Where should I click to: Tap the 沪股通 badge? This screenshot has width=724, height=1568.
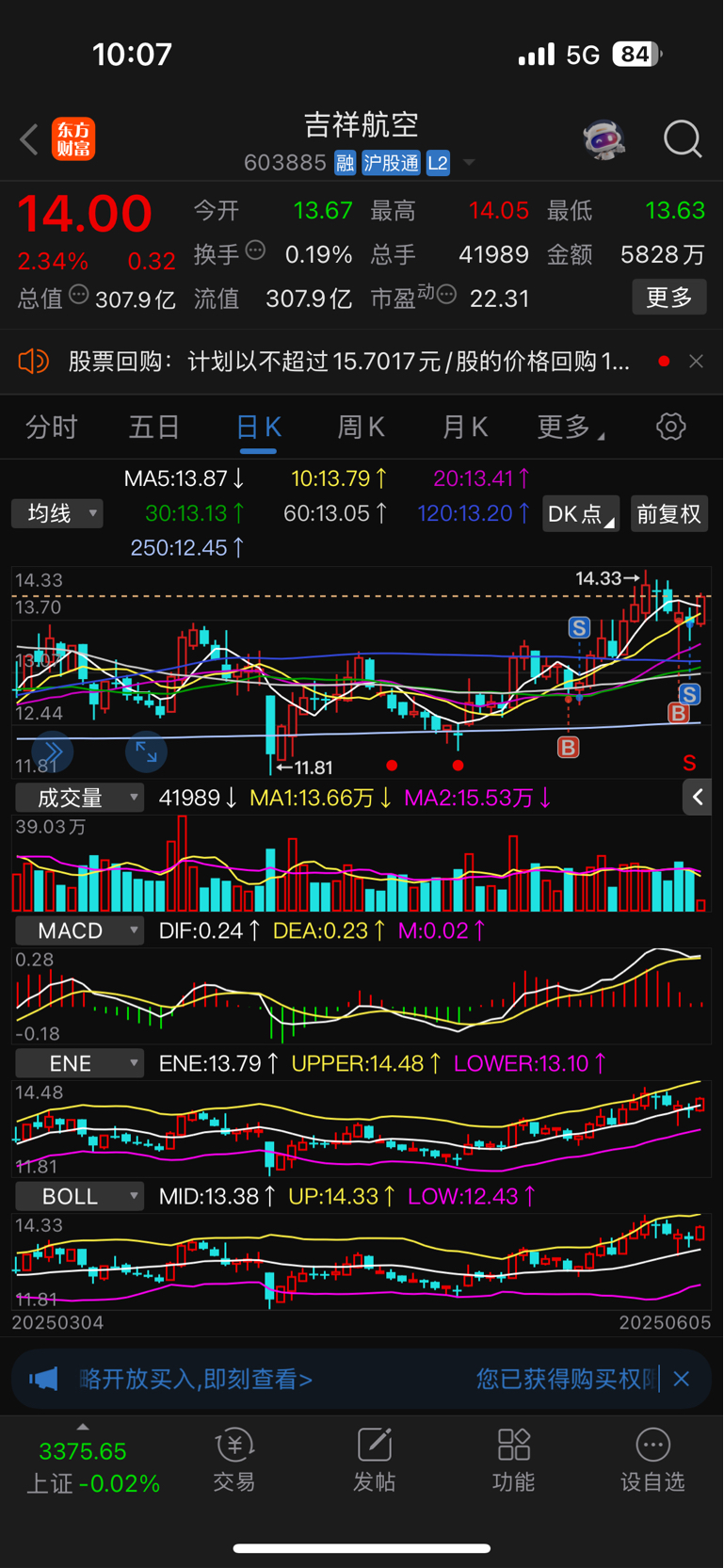391,163
